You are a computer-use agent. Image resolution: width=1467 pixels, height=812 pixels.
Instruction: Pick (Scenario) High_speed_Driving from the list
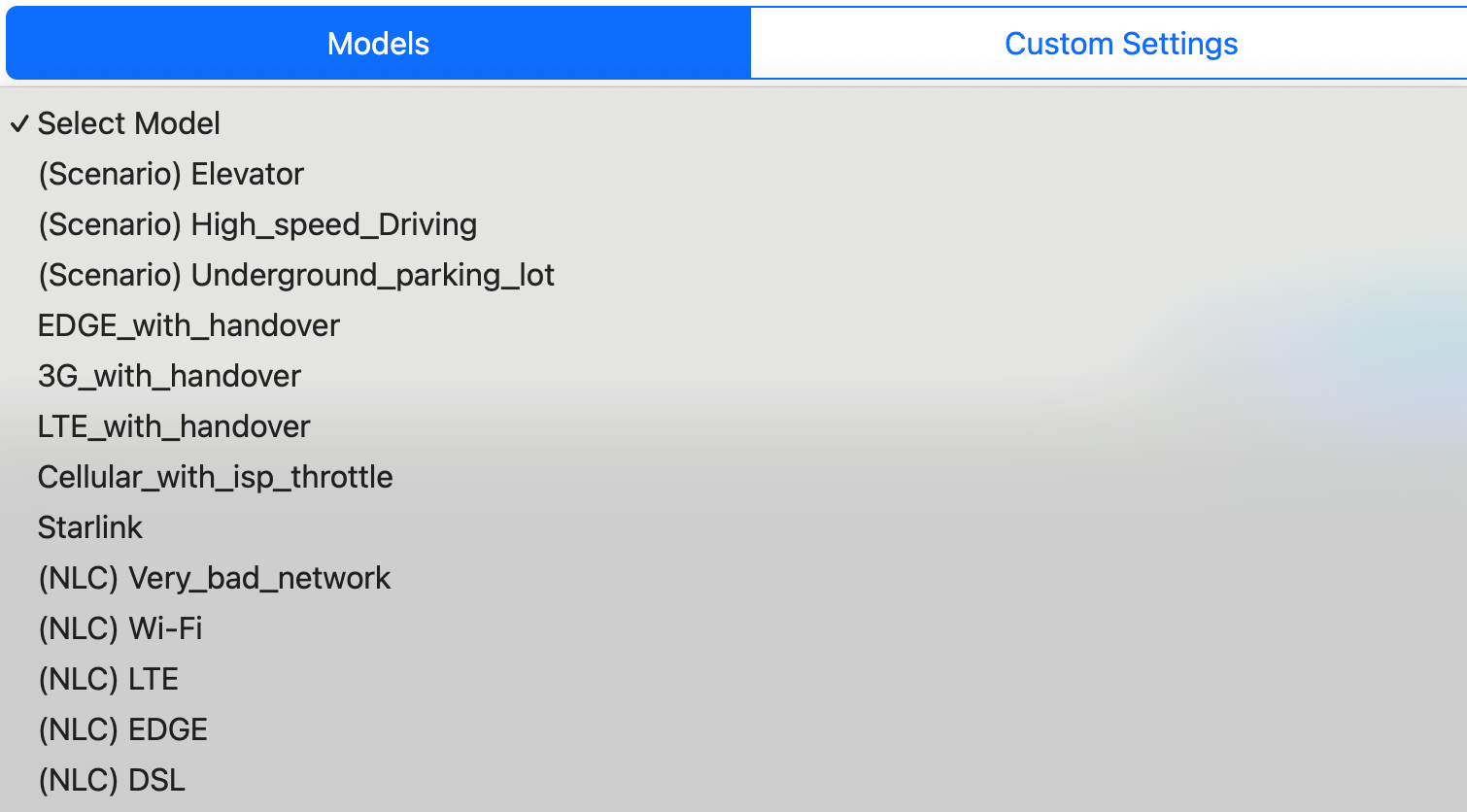[x=733, y=224]
